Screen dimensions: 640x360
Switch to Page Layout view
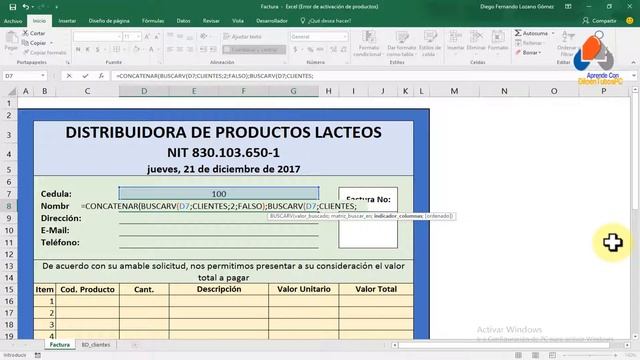(x=535, y=355)
